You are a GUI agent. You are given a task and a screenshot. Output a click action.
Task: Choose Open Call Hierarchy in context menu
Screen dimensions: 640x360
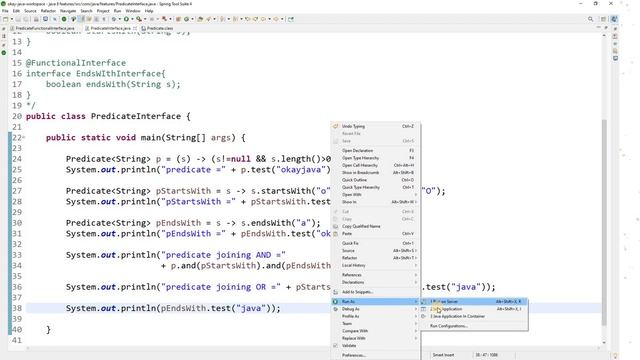point(375,165)
